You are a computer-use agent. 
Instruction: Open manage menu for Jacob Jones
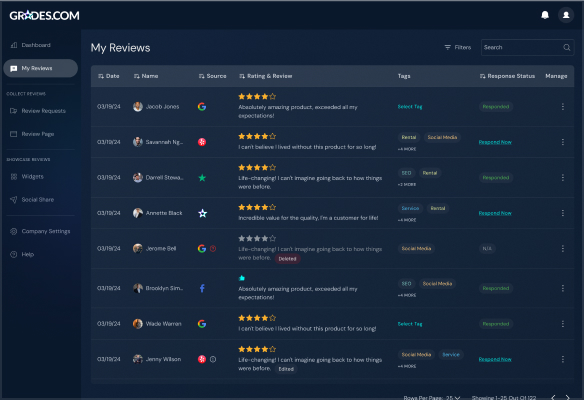pos(562,107)
